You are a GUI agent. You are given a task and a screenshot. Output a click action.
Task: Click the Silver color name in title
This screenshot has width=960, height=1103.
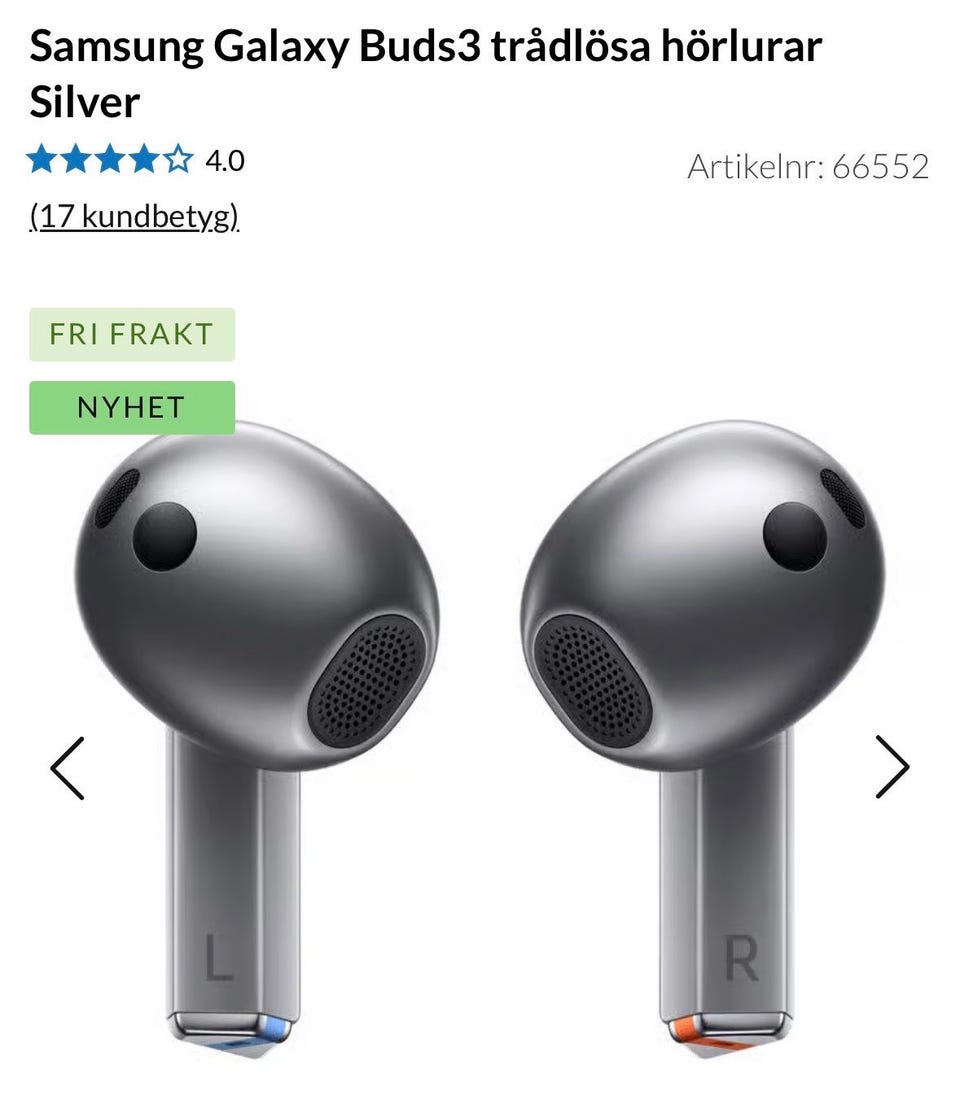point(84,103)
